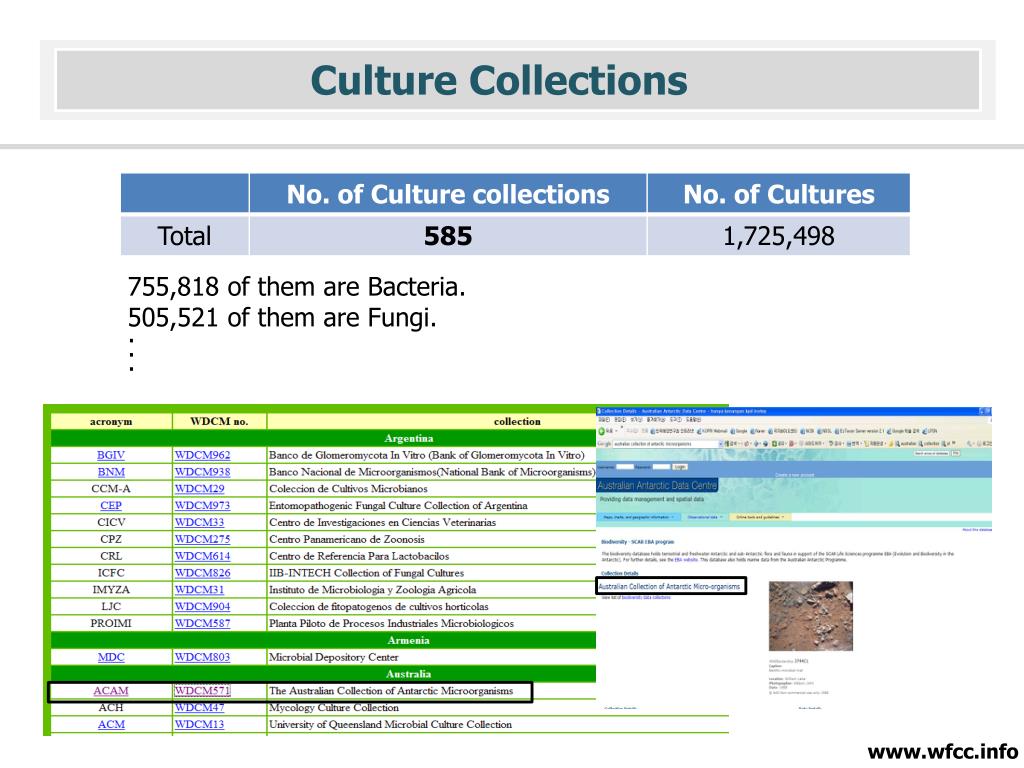Follow the WDCM275 link
This screenshot has height=768, width=1024.
[x=202, y=539]
